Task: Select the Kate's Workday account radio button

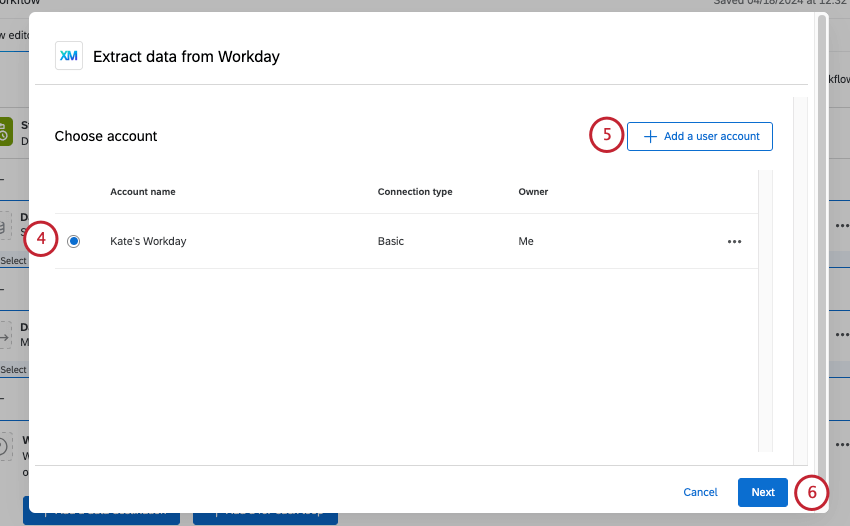Action: point(74,241)
